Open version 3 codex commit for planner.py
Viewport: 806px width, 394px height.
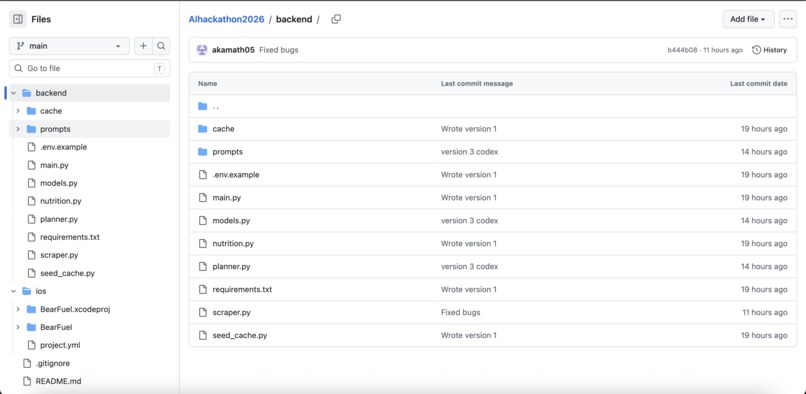(469, 267)
